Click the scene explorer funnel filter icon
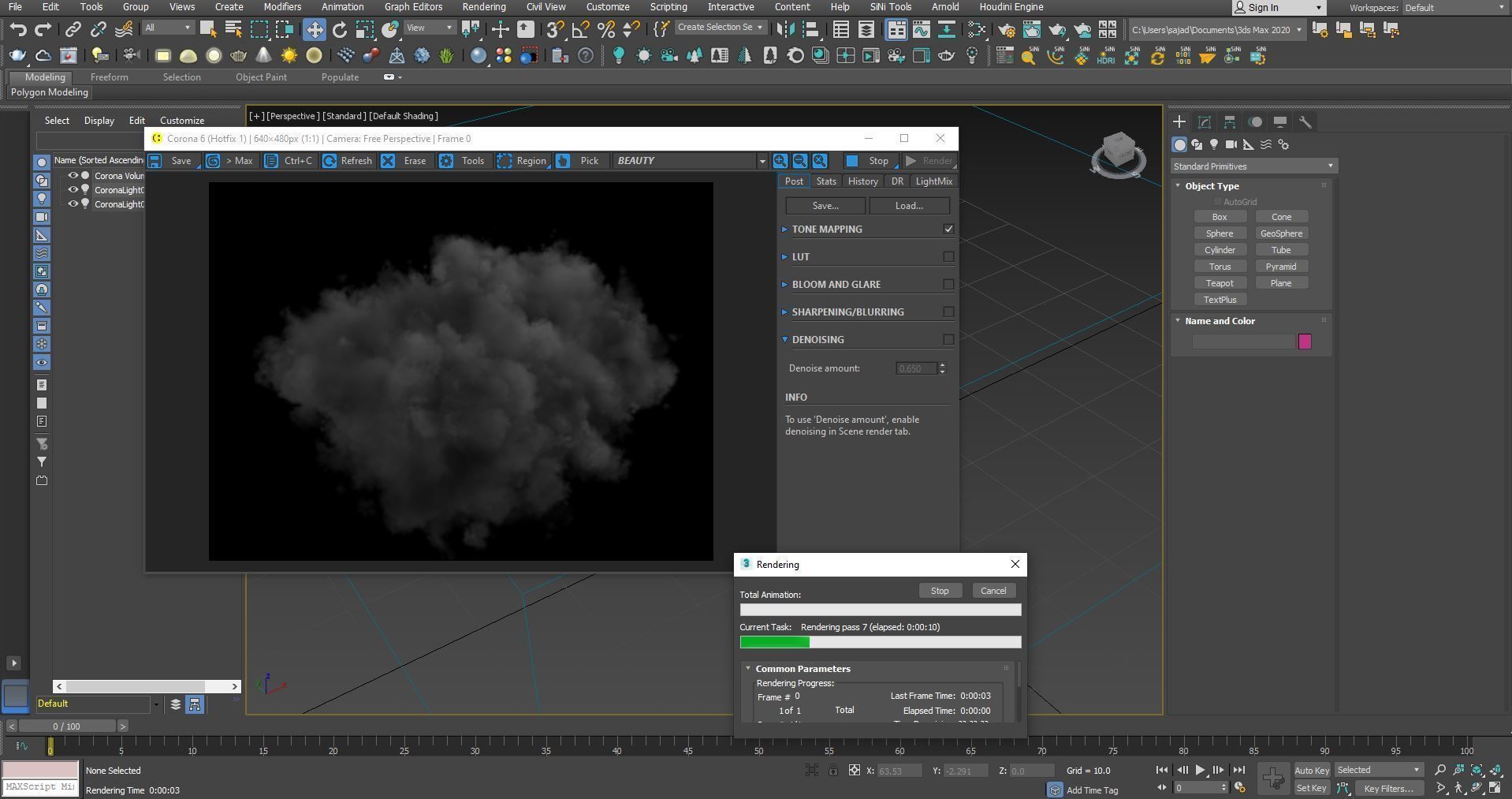The height and width of the screenshot is (799, 1512). [x=42, y=461]
